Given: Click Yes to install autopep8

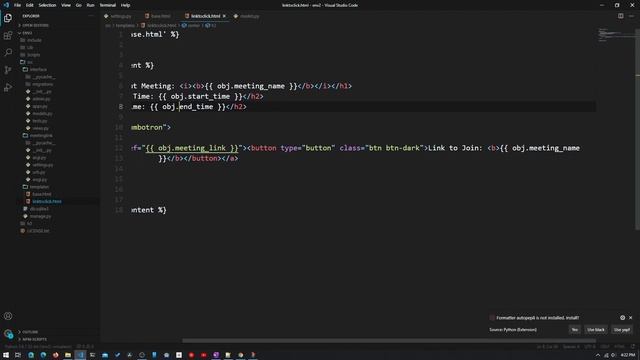Looking at the screenshot, I should click(x=575, y=330).
